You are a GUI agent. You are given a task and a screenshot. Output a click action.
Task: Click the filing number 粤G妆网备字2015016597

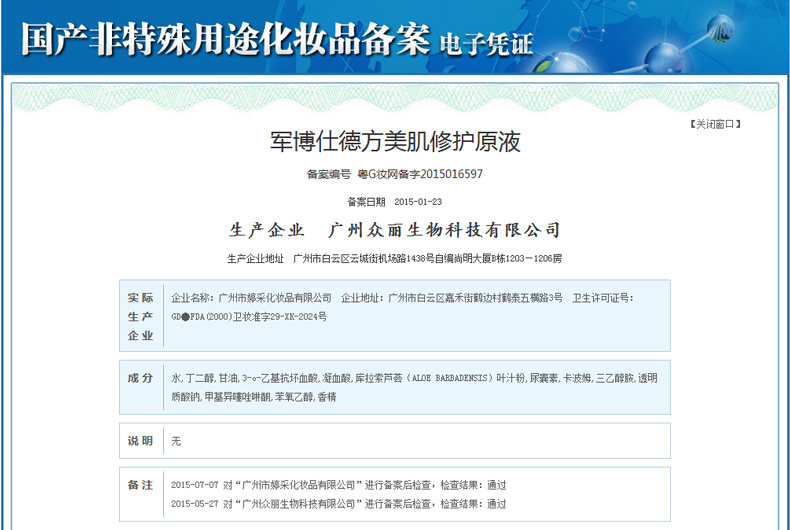pyautogui.click(x=420, y=174)
